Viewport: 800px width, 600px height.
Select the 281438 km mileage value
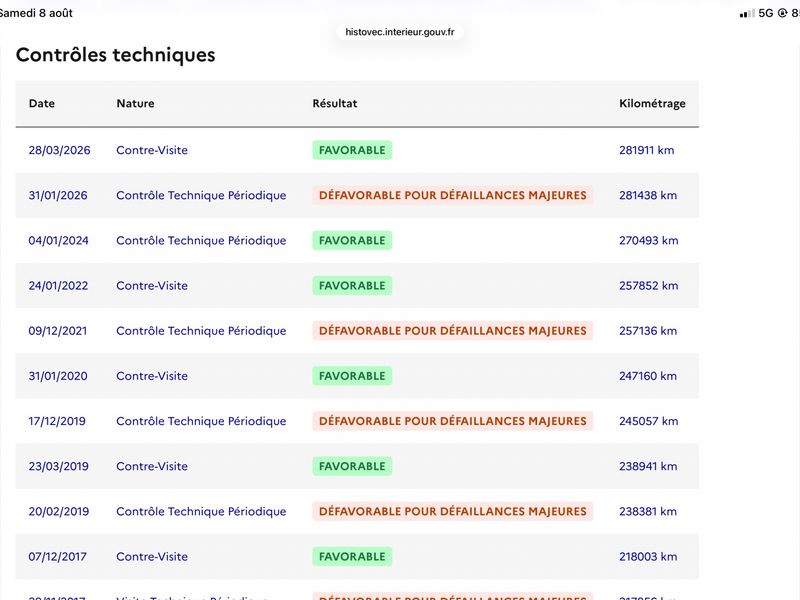[648, 195]
